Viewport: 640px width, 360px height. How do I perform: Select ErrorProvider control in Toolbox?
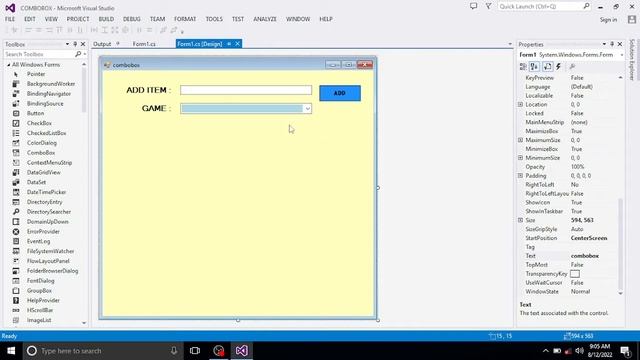tap(44, 231)
